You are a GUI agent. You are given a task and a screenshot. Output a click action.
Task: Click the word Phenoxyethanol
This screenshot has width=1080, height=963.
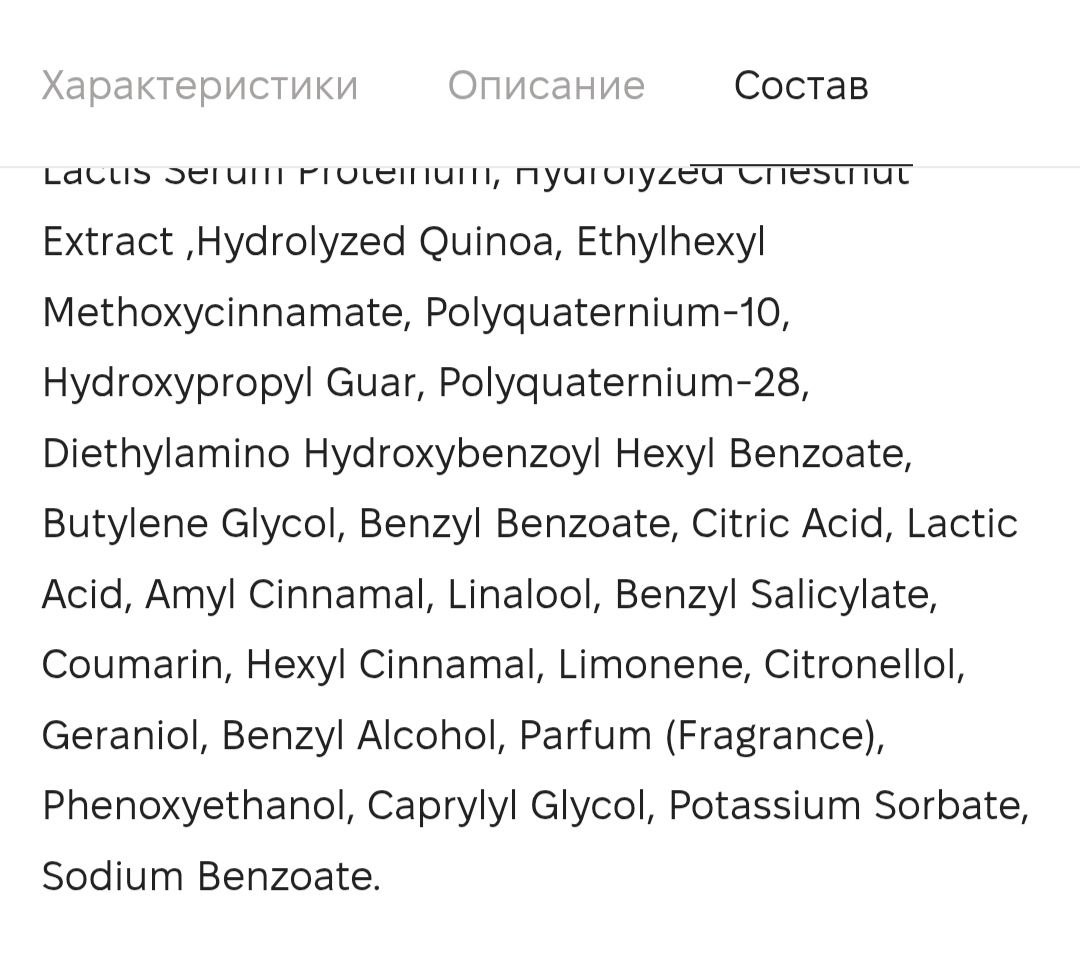[194, 806]
